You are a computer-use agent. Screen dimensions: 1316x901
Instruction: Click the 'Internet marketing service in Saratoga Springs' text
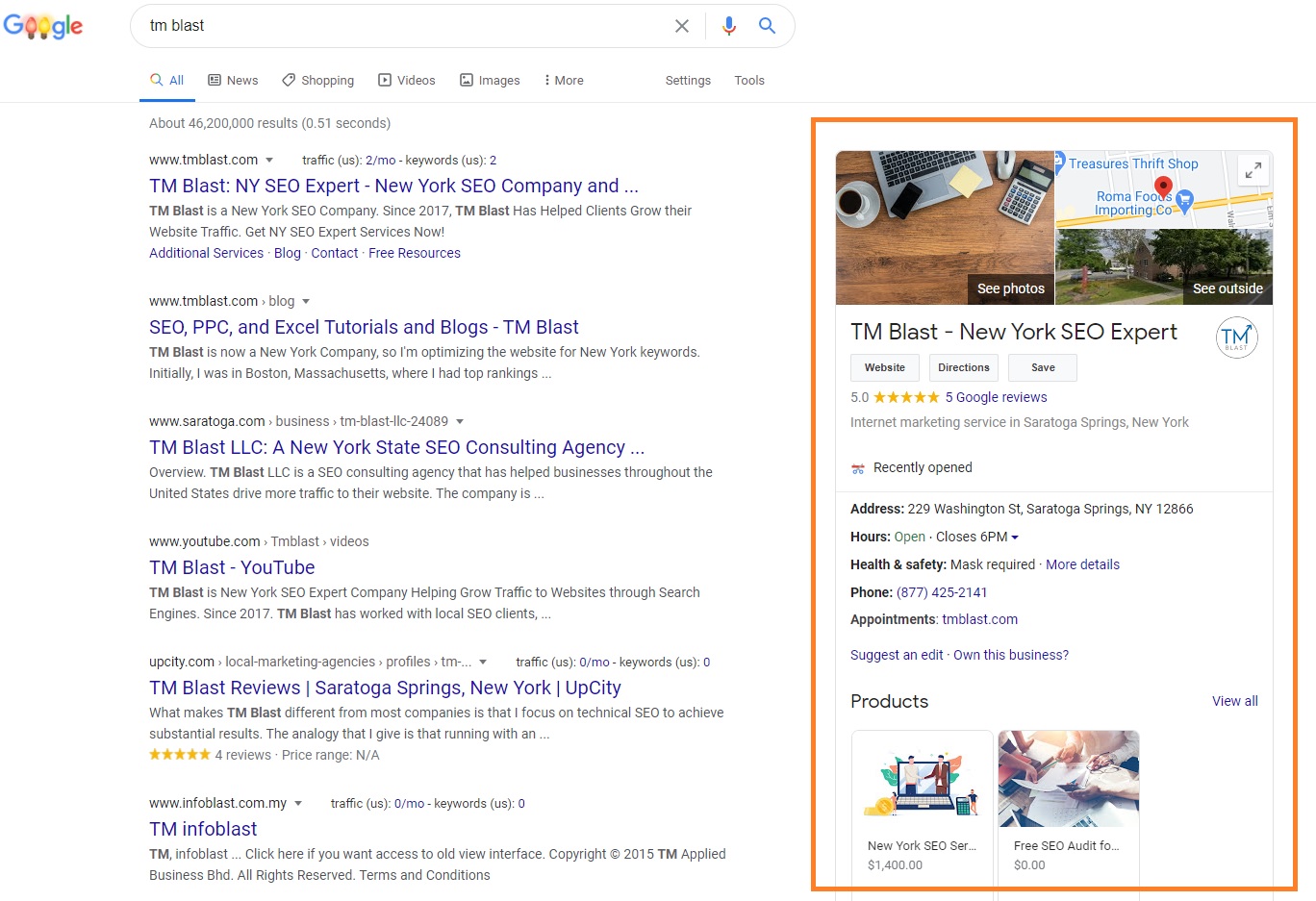(1020, 422)
